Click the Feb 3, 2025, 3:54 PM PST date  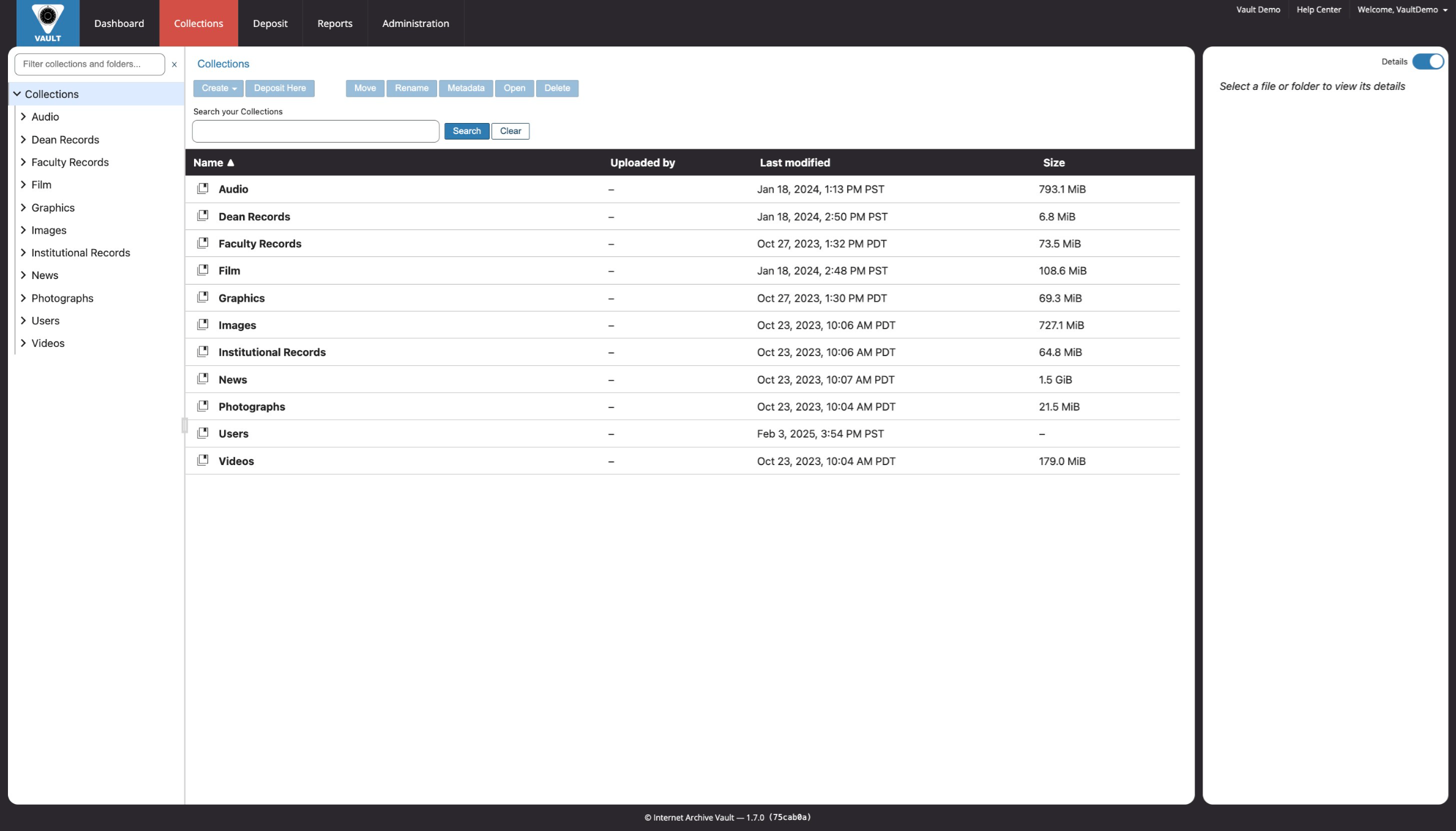(x=820, y=434)
